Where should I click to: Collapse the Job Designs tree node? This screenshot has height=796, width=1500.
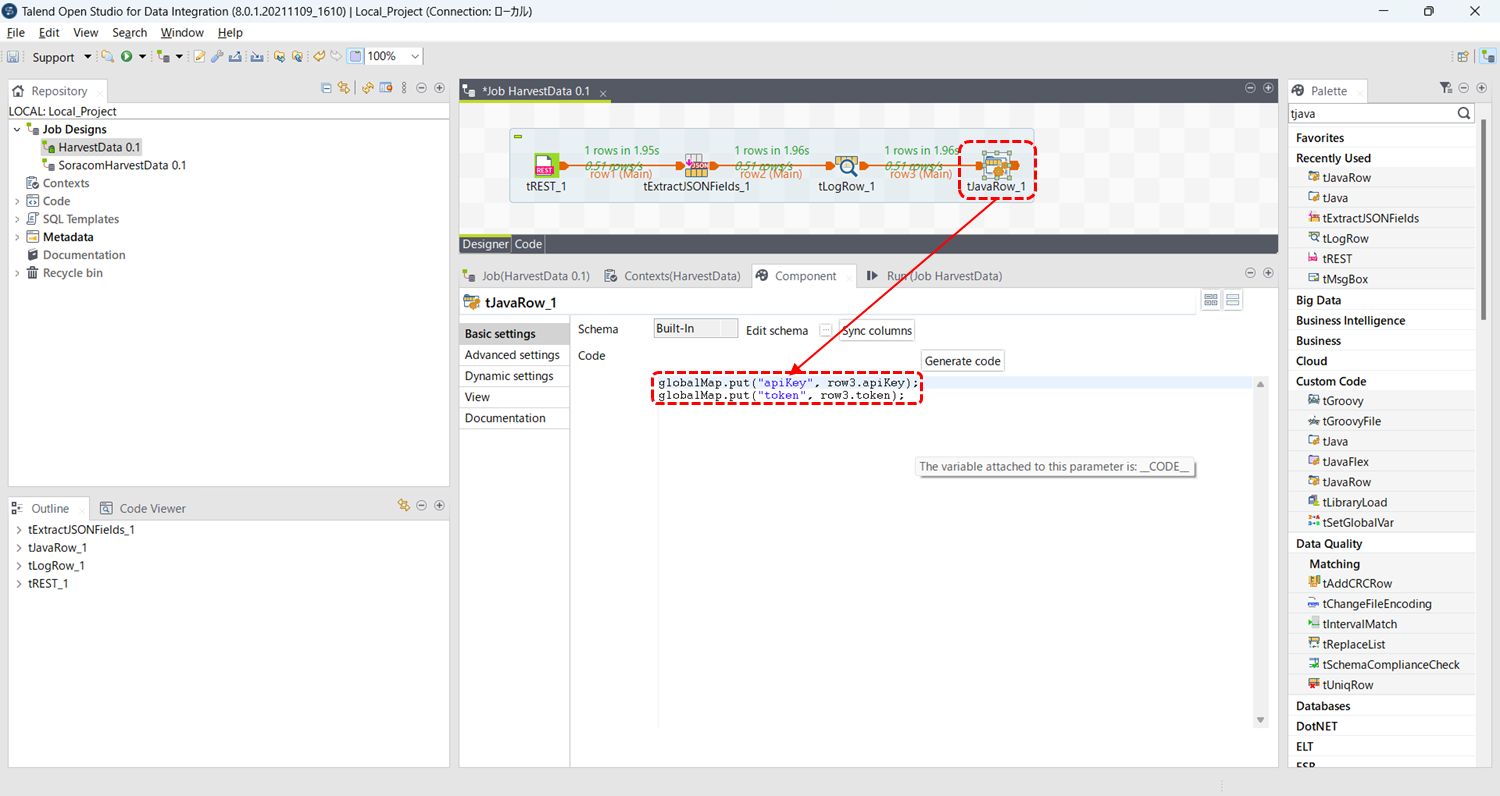(16, 128)
